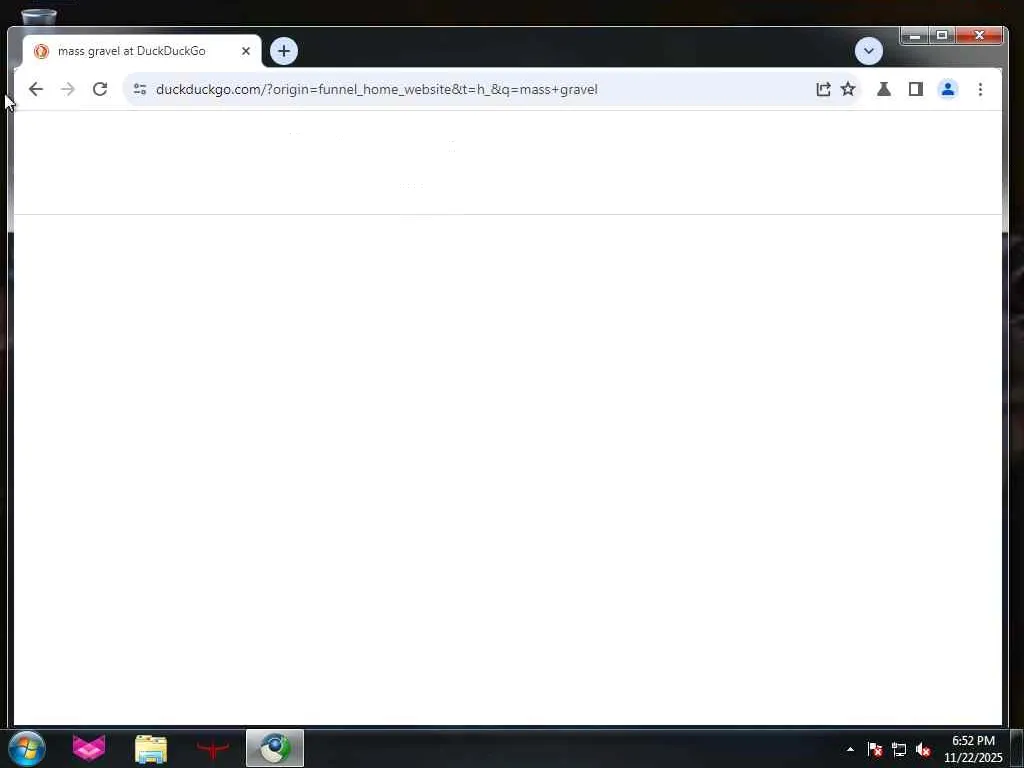Open Action Center flag icon
This screenshot has height=768, width=1024.
click(875, 749)
